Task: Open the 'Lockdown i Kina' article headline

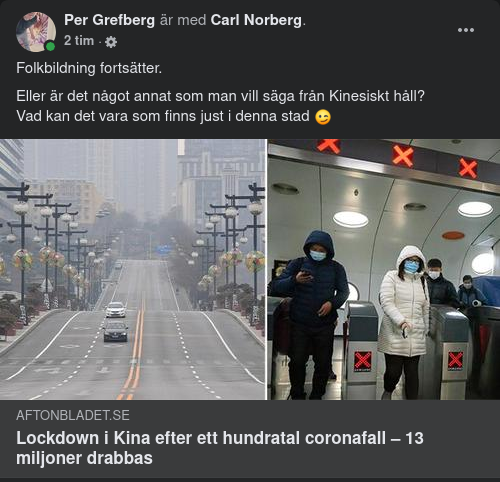Action: click(220, 448)
